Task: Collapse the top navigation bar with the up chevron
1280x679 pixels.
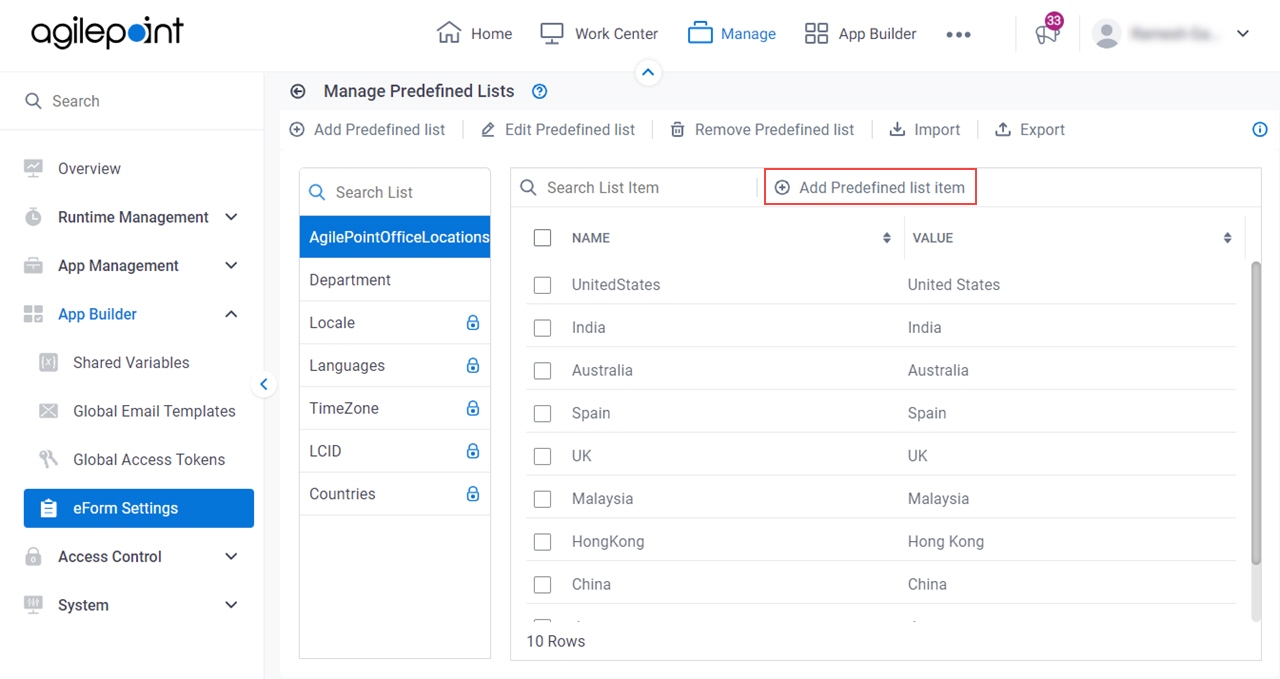Action: (648, 72)
